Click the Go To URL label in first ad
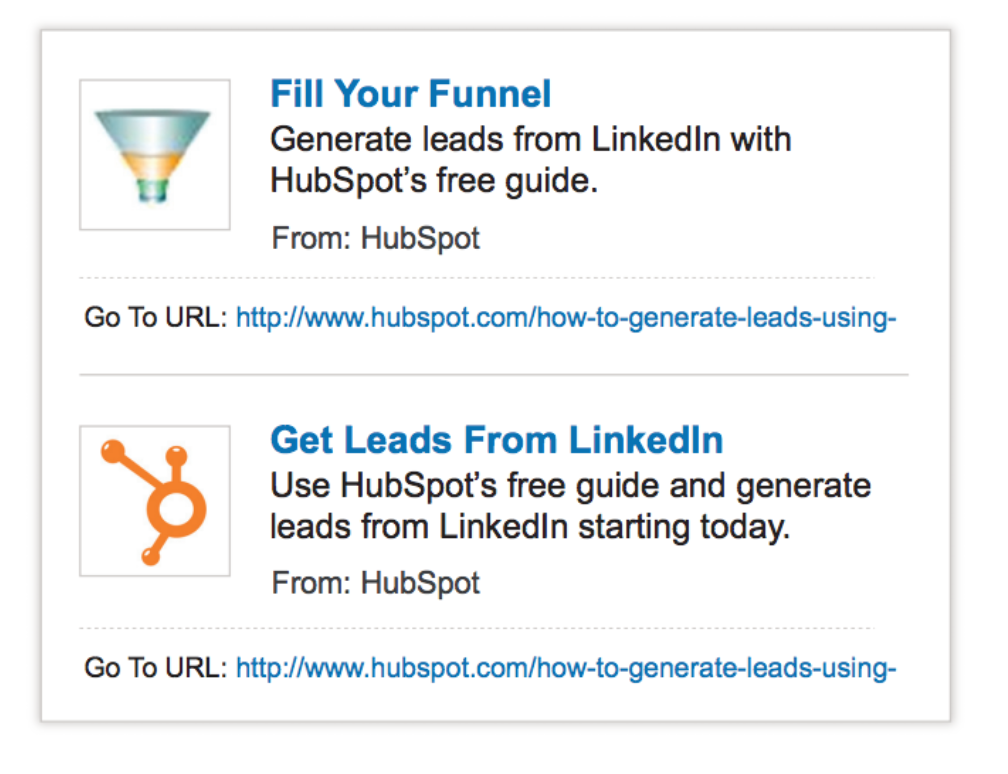 (x=156, y=318)
